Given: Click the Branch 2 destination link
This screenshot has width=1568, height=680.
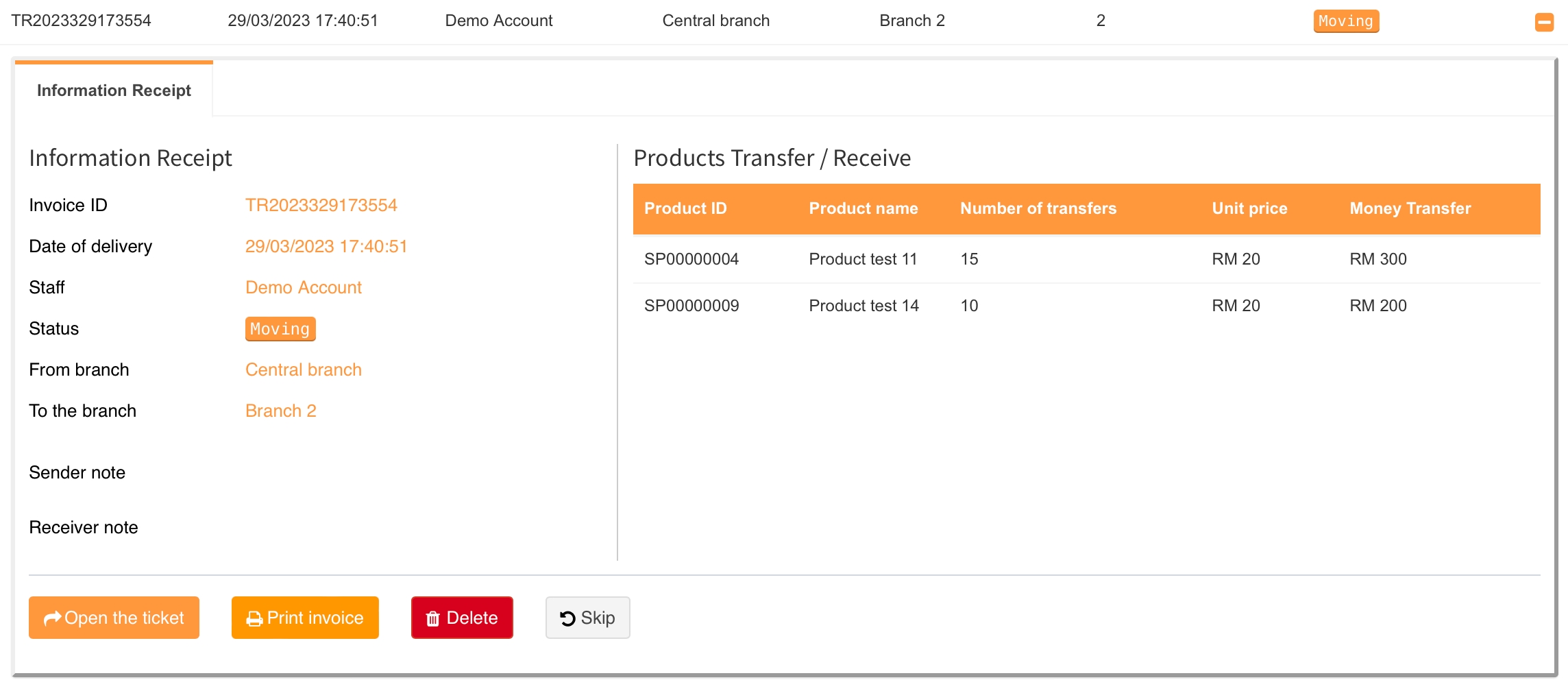Looking at the screenshot, I should pos(280,411).
